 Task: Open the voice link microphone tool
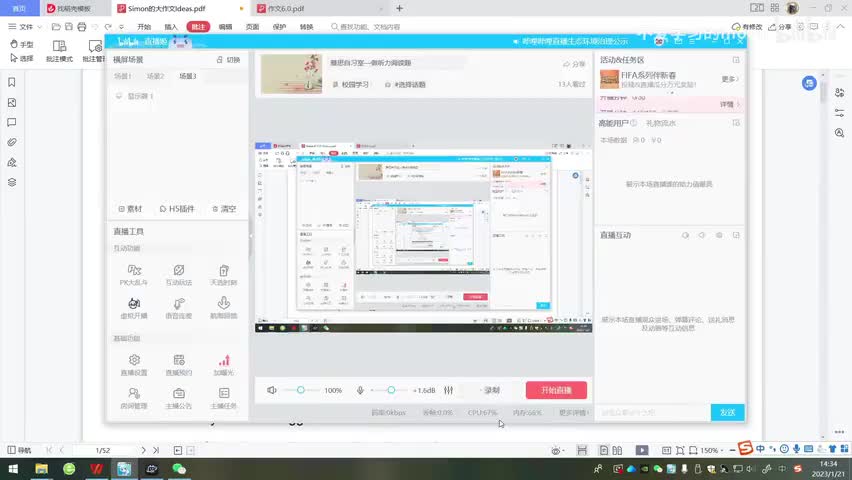coord(179,308)
